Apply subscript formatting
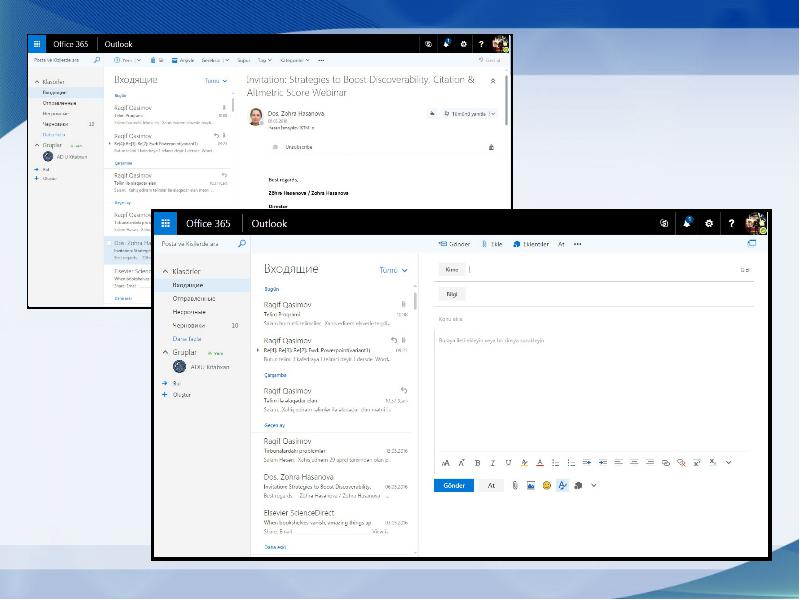 [713, 462]
